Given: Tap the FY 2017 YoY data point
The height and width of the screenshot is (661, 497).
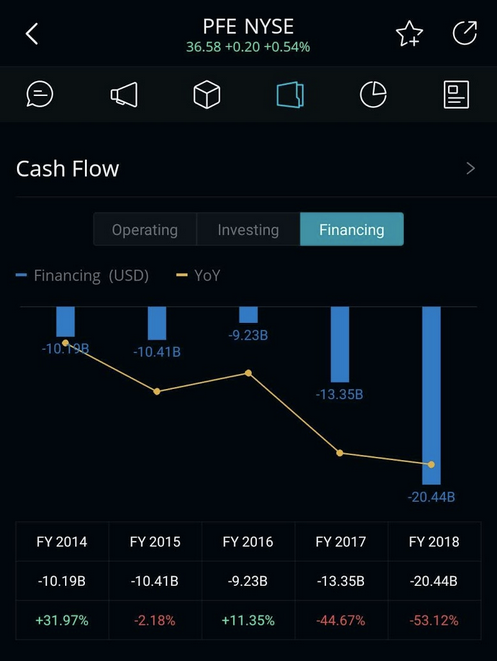Looking at the screenshot, I should click(x=340, y=453).
